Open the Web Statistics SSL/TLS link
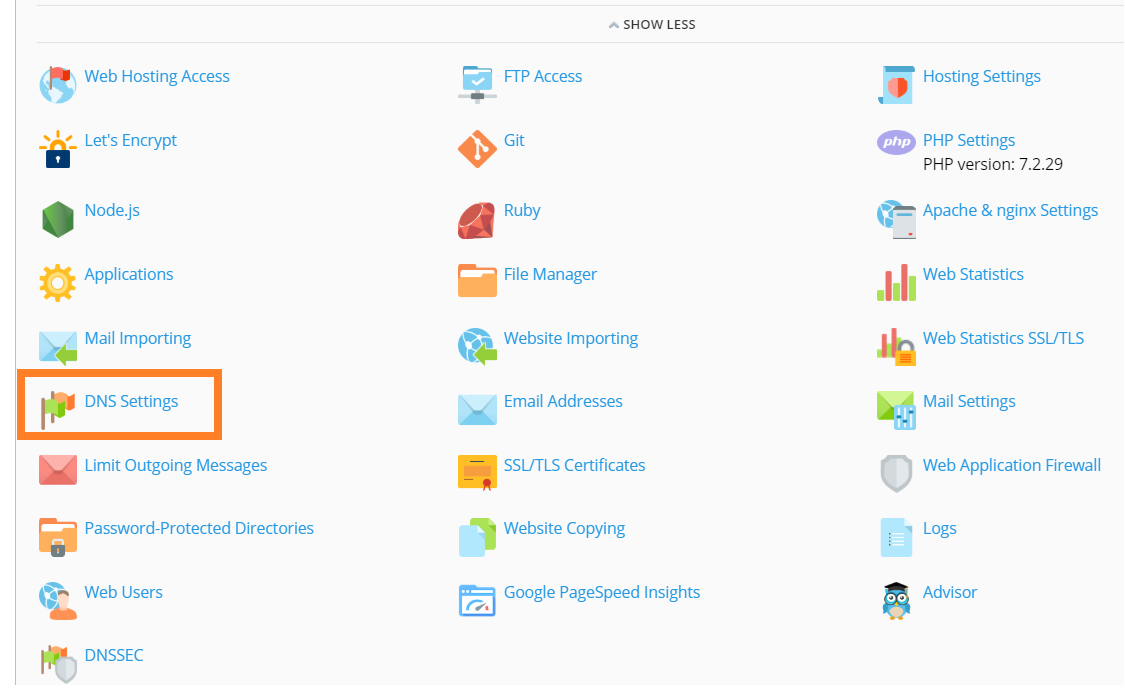Image resolution: width=1125 pixels, height=689 pixels. click(1003, 338)
